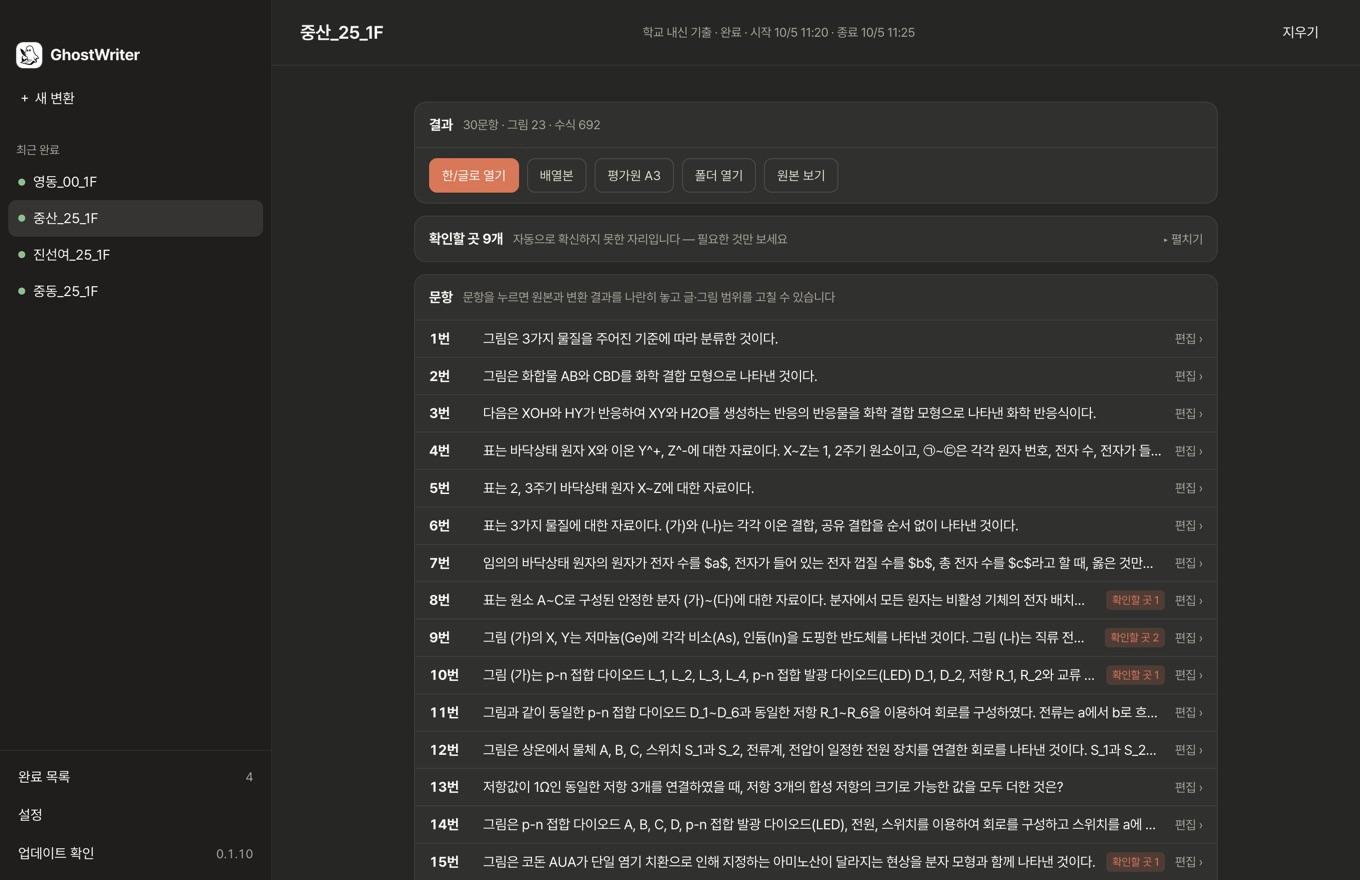Select question 14번 about 다이오드 A, B, C, D
This screenshot has height=880, width=1360.
(x=816, y=824)
